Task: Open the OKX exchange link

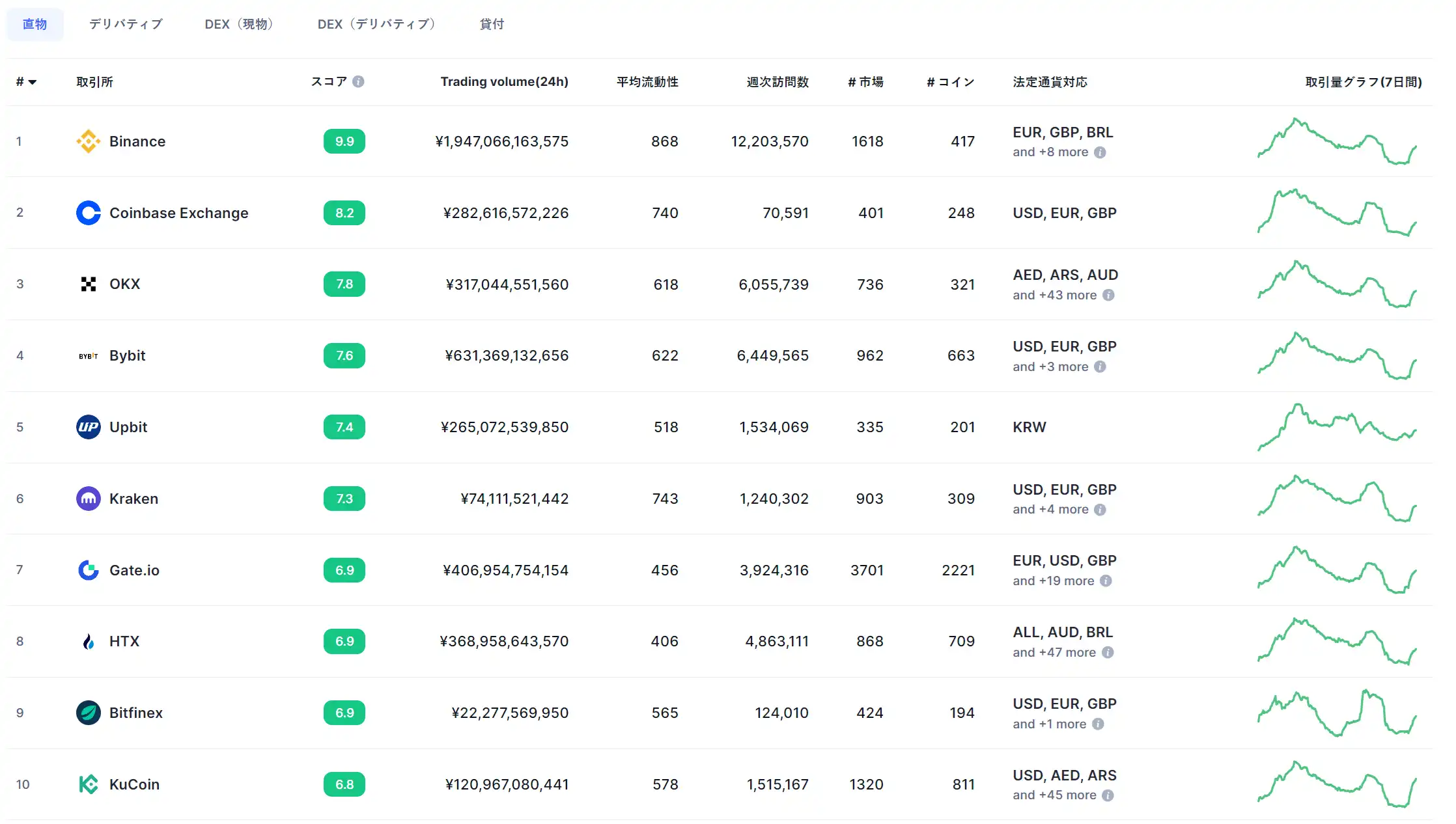Action: [x=125, y=284]
